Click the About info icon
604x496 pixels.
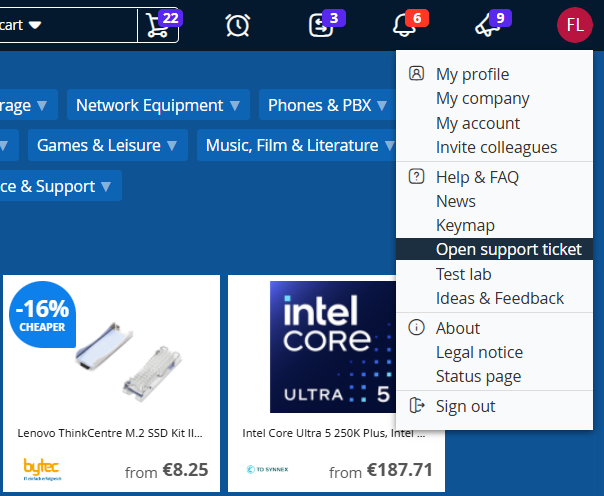[x=417, y=328]
